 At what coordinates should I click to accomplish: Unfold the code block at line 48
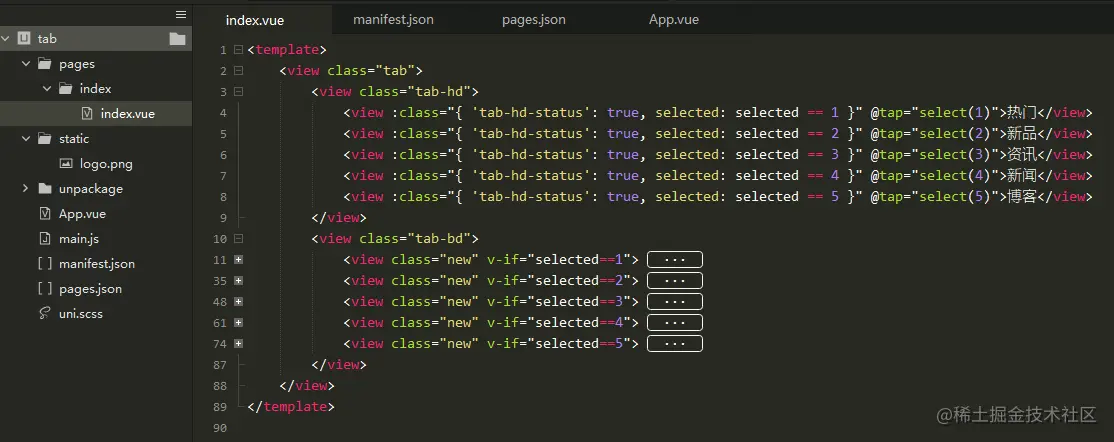click(x=239, y=301)
